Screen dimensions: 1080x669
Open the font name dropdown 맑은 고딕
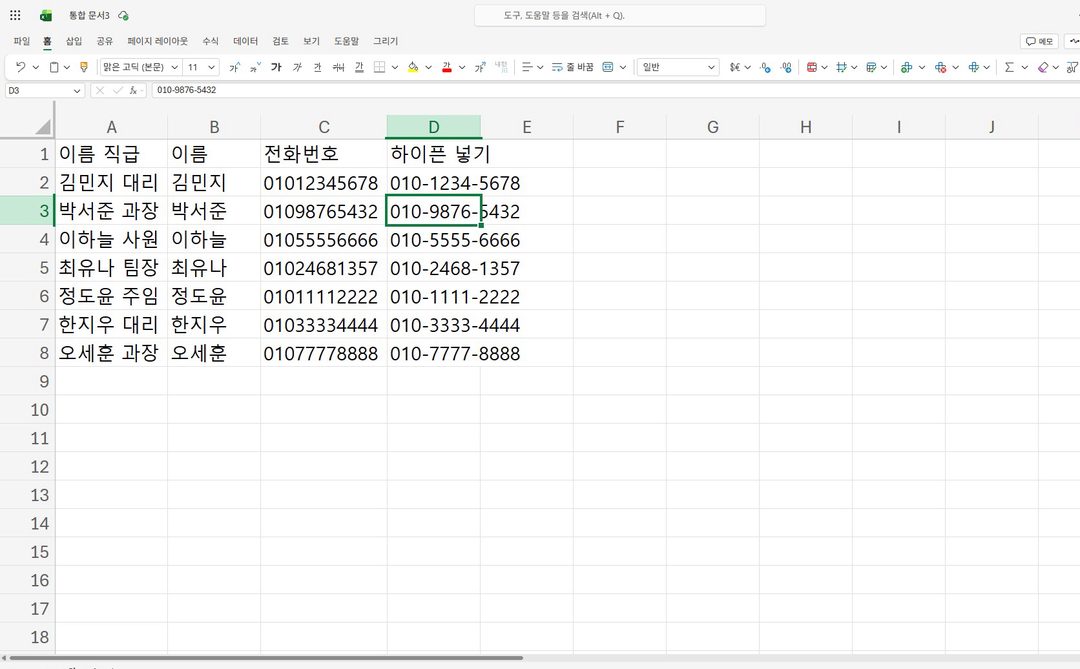tap(174, 67)
